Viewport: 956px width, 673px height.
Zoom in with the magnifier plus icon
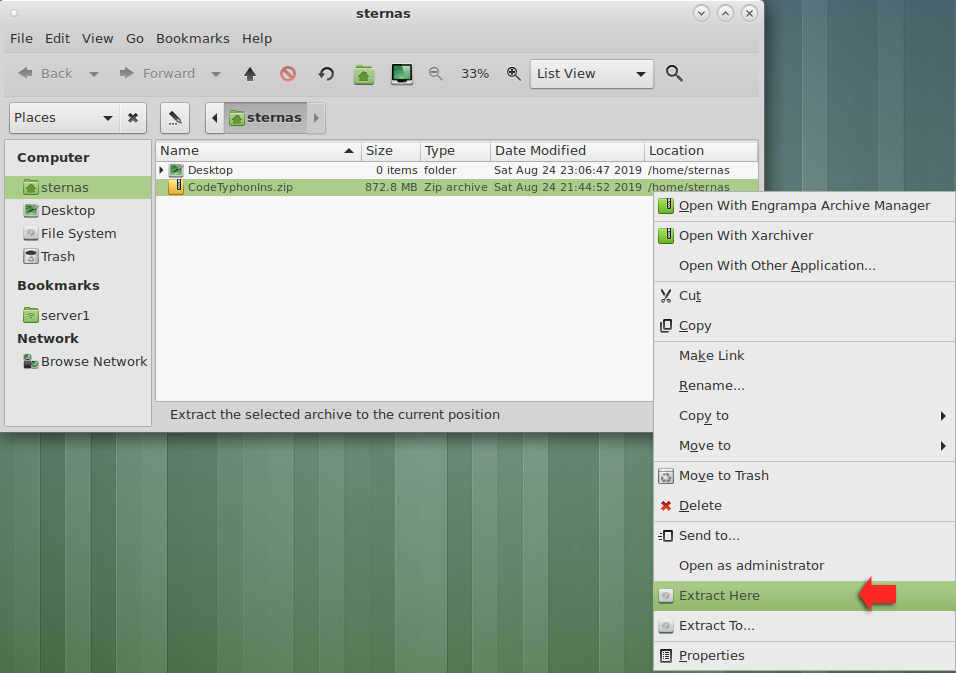[x=514, y=74]
